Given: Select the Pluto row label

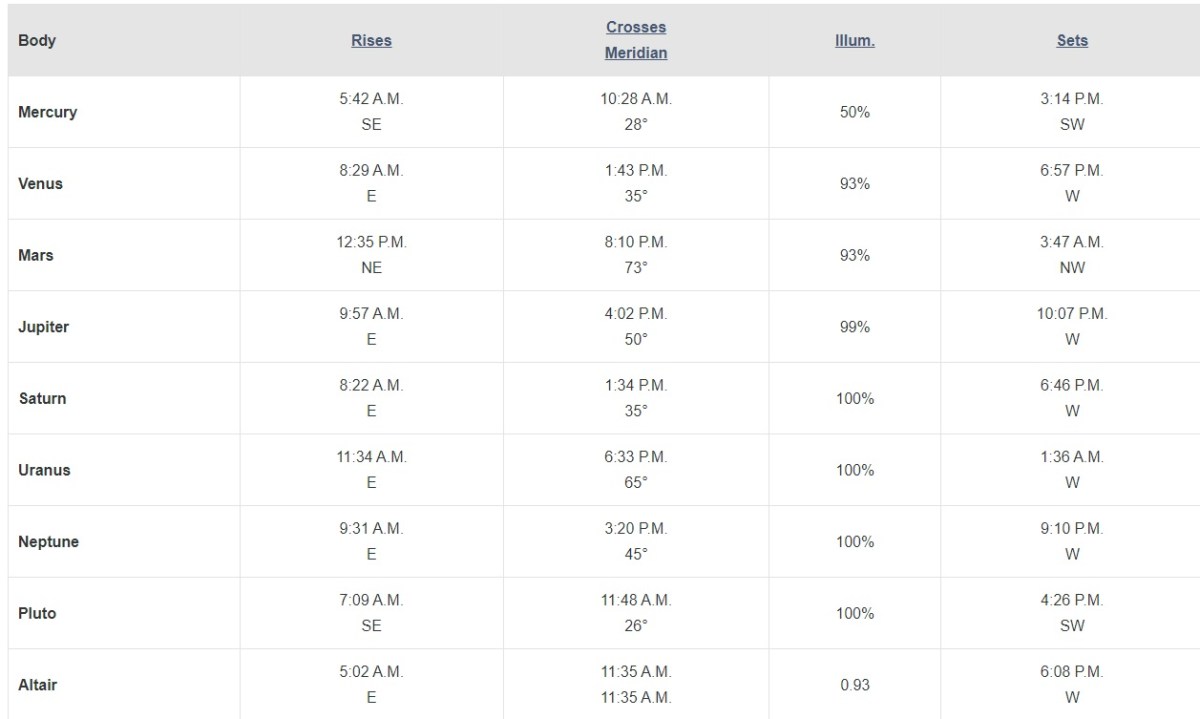Looking at the screenshot, I should pos(37,613).
